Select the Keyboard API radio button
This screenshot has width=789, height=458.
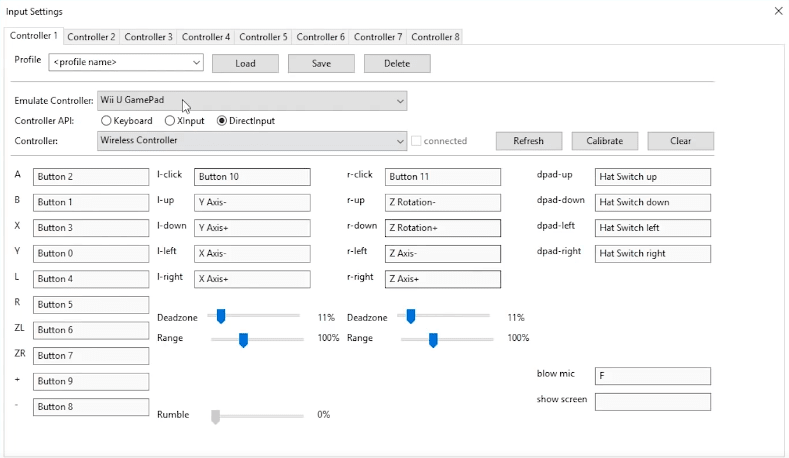pos(106,121)
